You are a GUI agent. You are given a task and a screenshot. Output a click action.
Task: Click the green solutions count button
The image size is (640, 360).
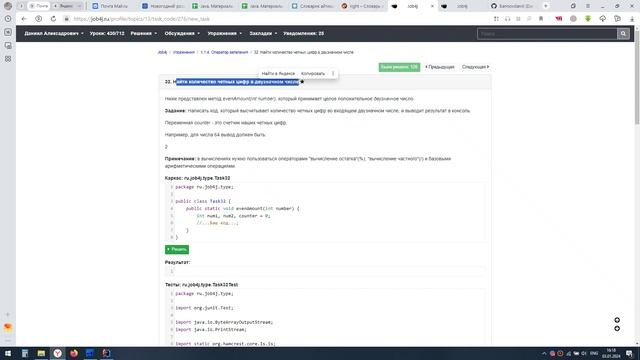tap(399, 67)
